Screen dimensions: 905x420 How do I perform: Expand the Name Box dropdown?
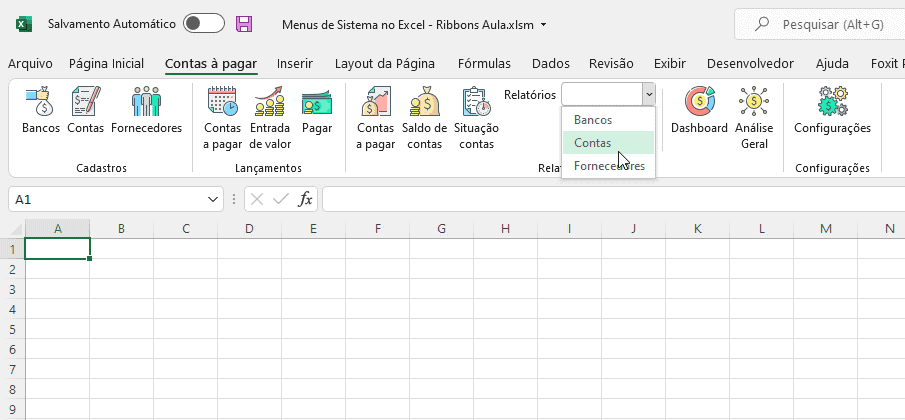tap(212, 200)
